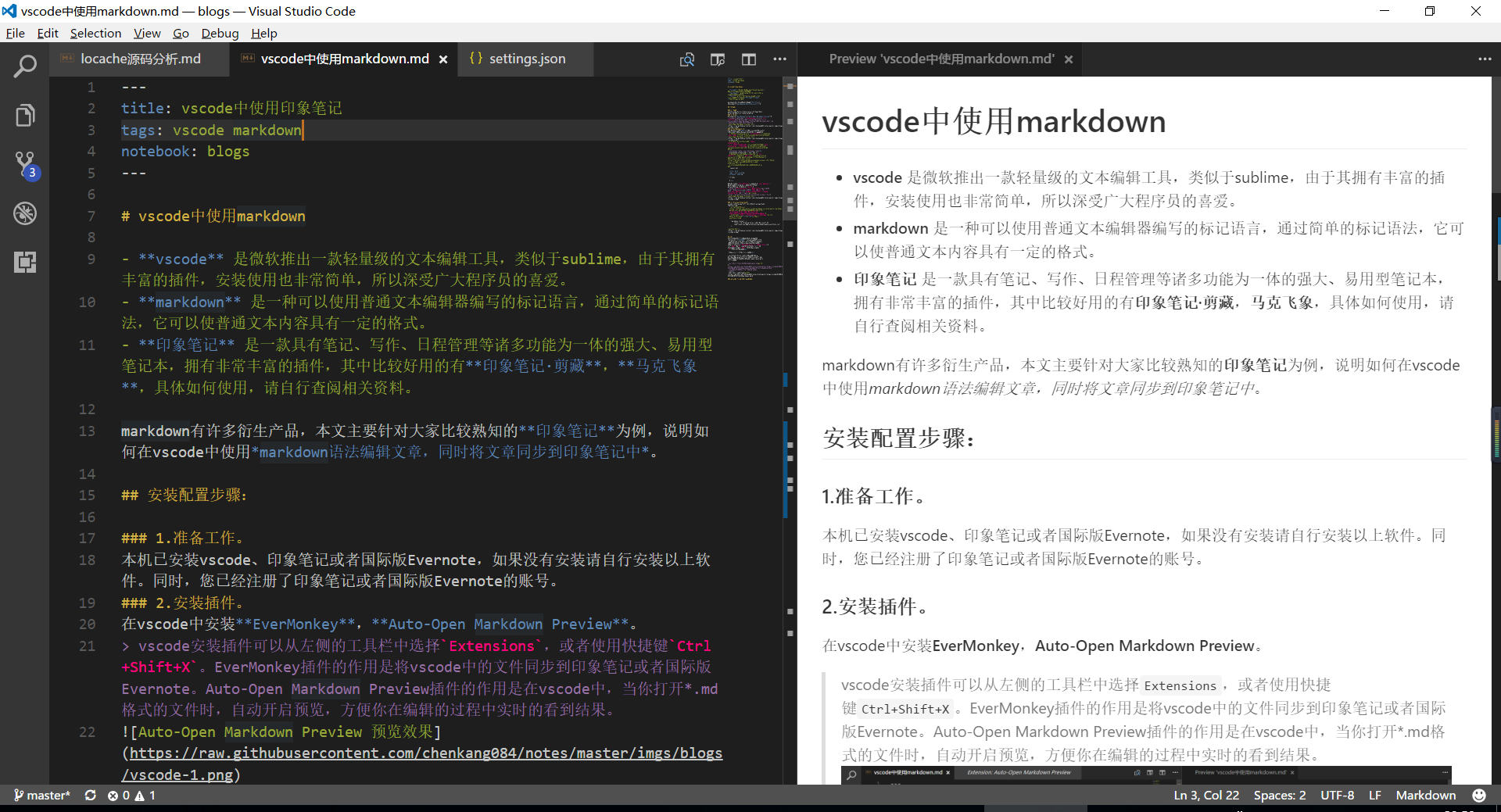This screenshot has height=812, width=1501.
Task: Click the master* branch indicator
Action: tap(43, 795)
